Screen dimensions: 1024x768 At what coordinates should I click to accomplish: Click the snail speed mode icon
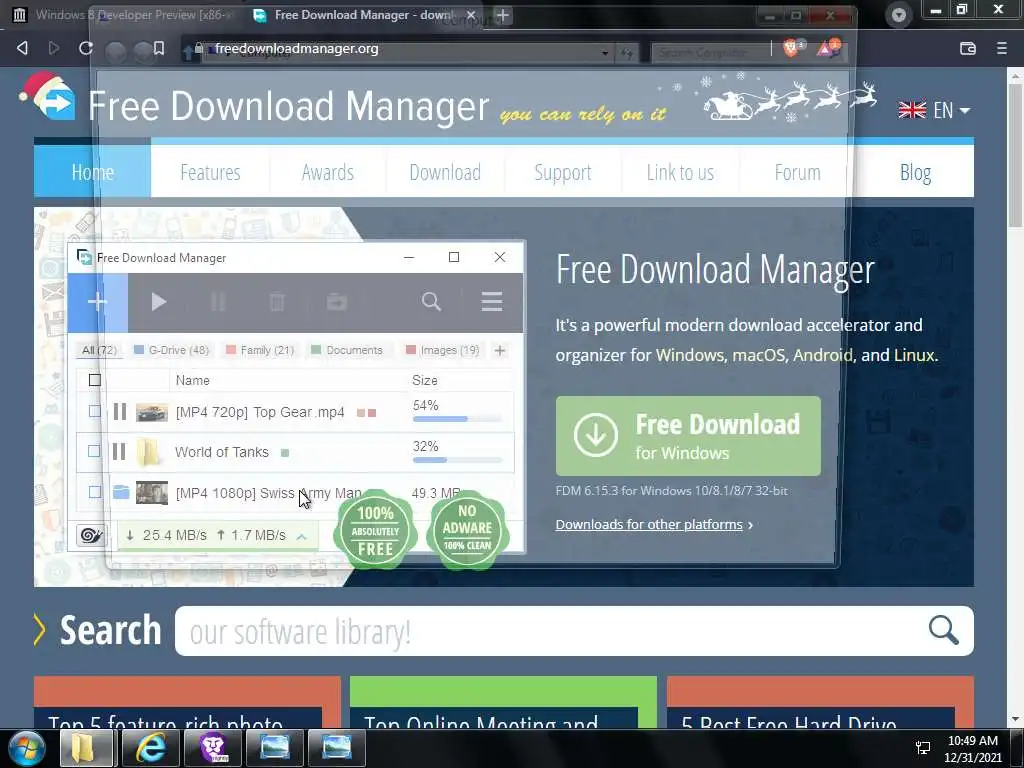pyautogui.click(x=91, y=536)
